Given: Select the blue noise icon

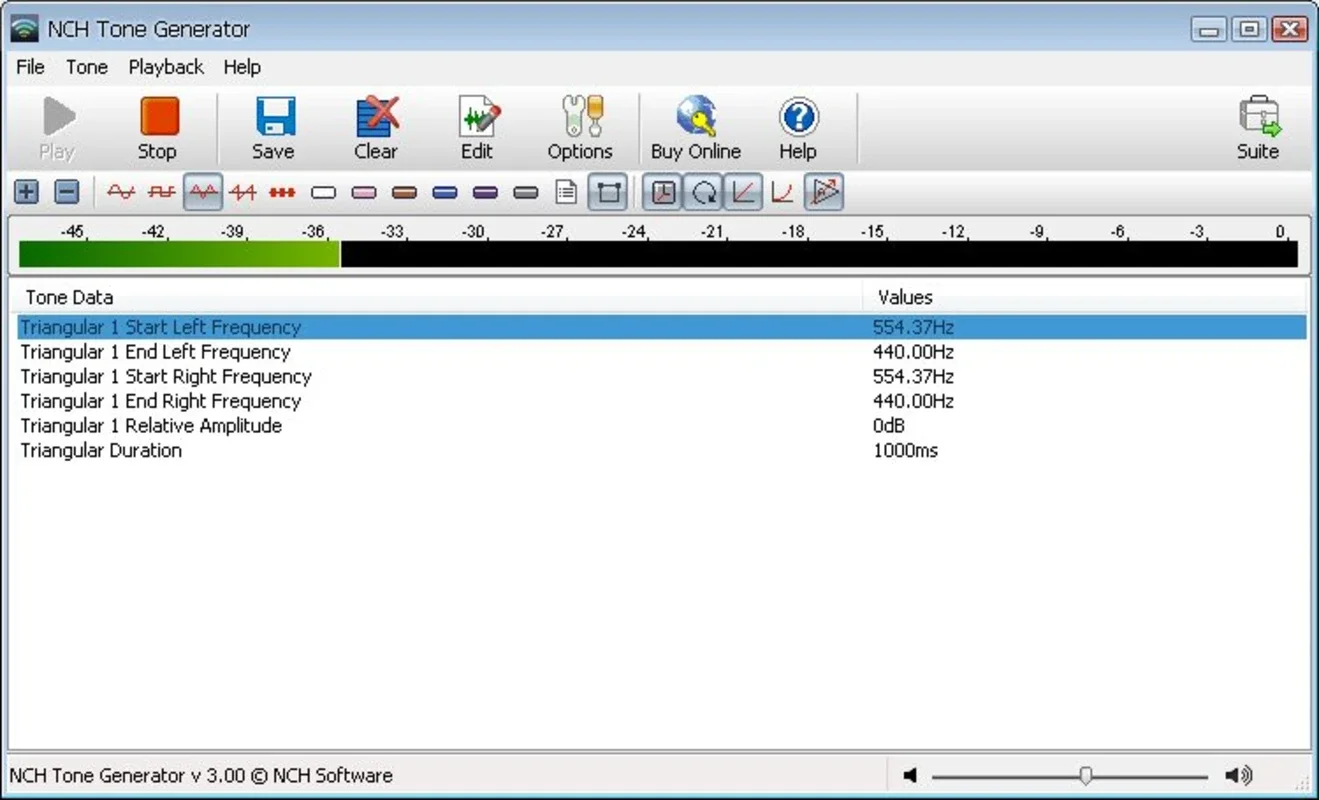Looking at the screenshot, I should tap(445, 192).
